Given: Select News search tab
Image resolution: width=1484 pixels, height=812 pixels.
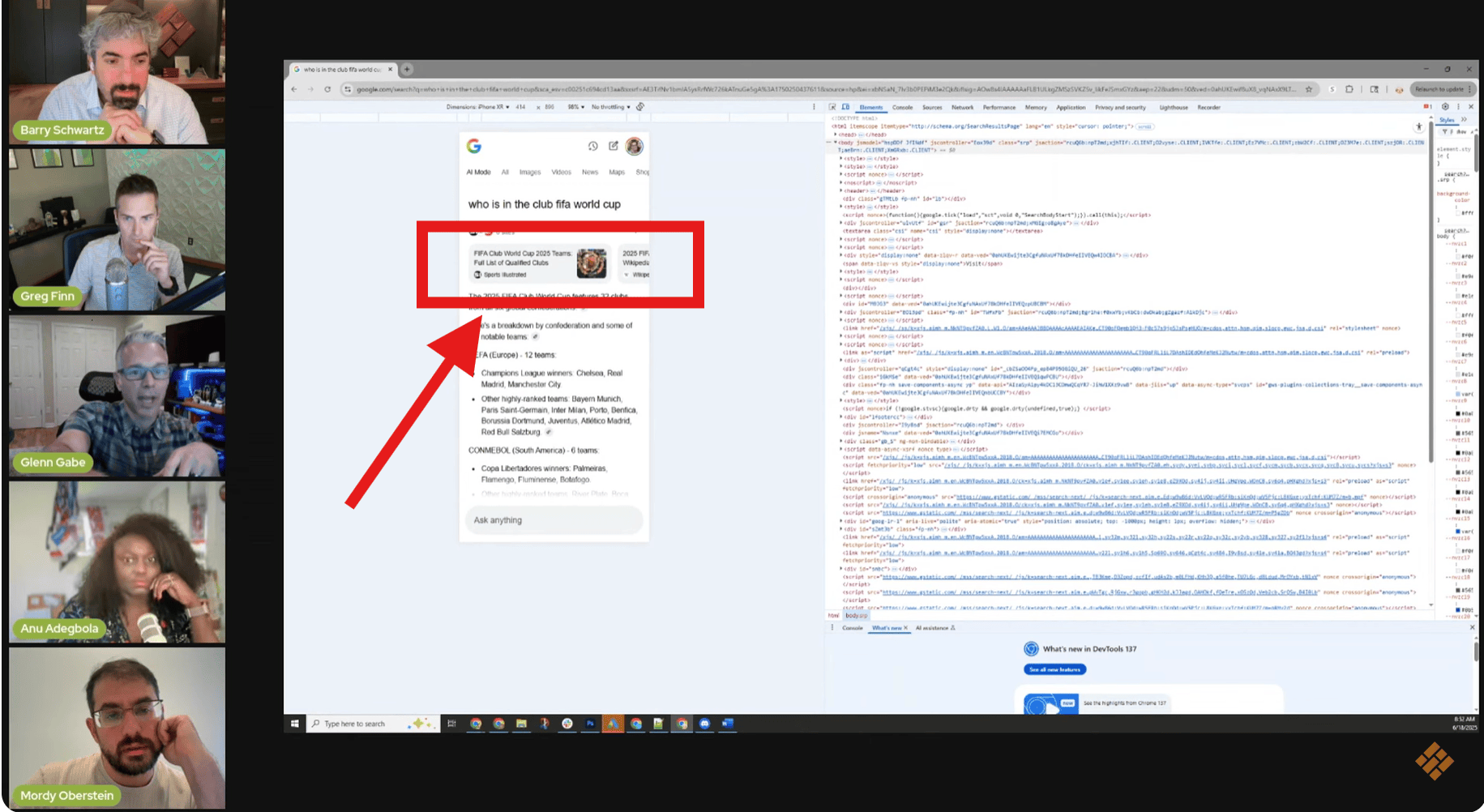Looking at the screenshot, I should [x=590, y=172].
